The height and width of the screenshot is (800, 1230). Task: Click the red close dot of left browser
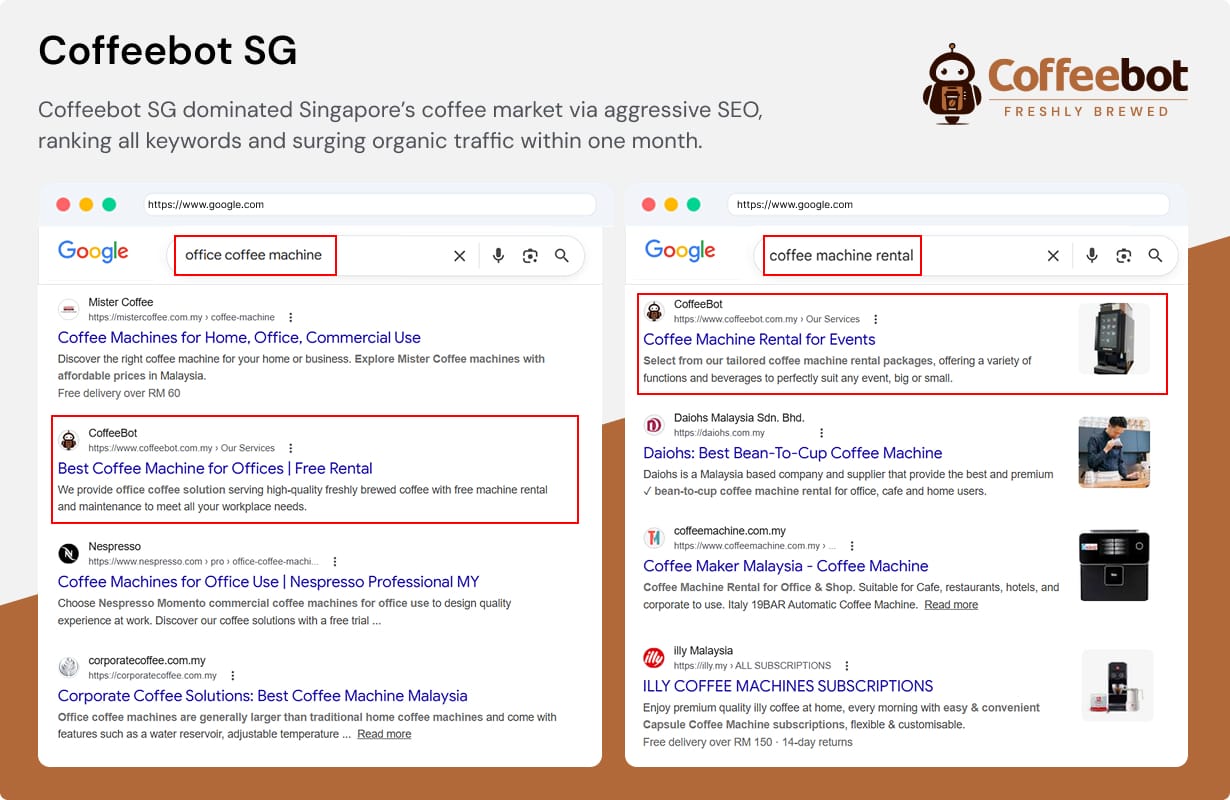[x=63, y=204]
